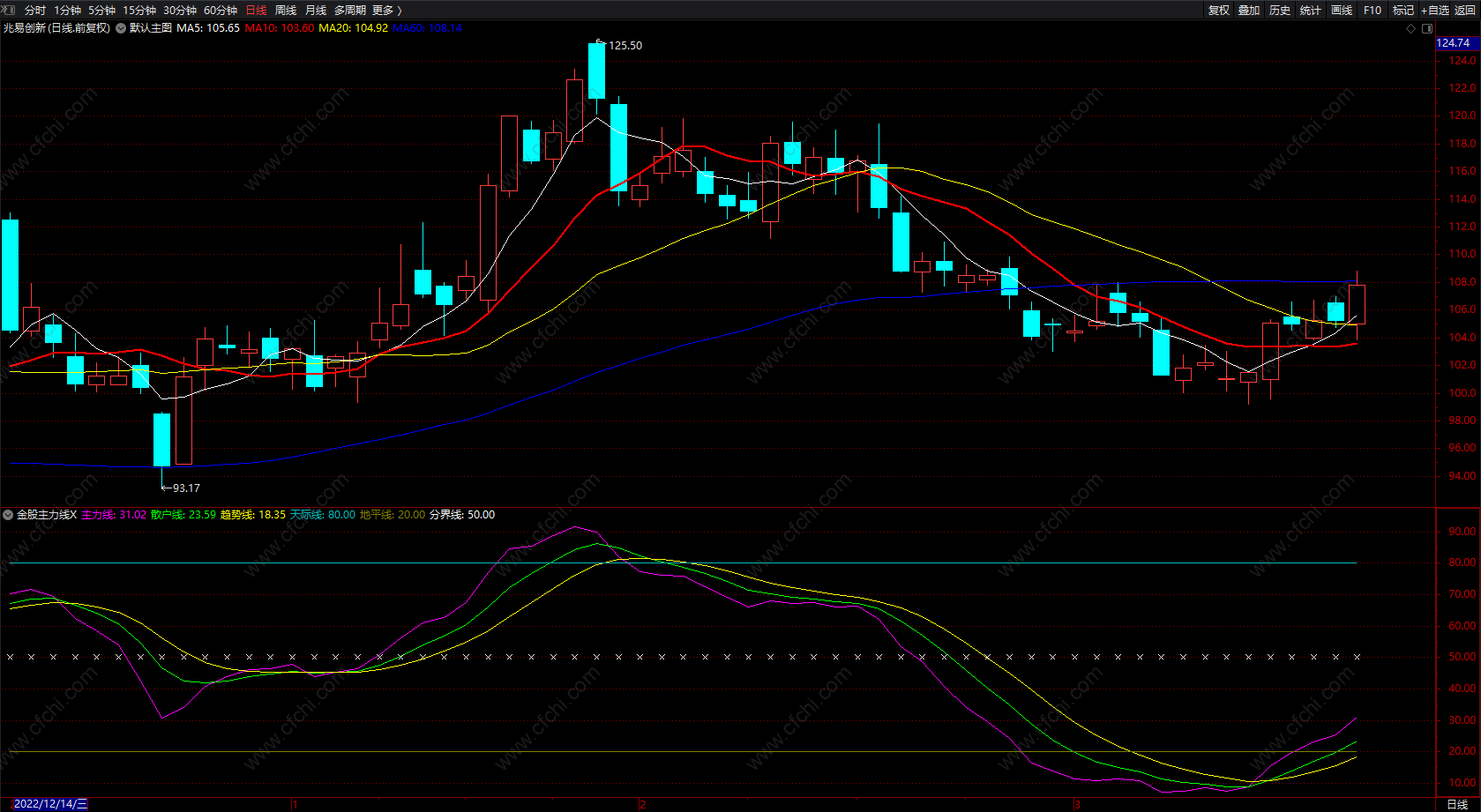
Task: Click the 2022/12/14 date marker on timeline
Action: (x=49, y=803)
